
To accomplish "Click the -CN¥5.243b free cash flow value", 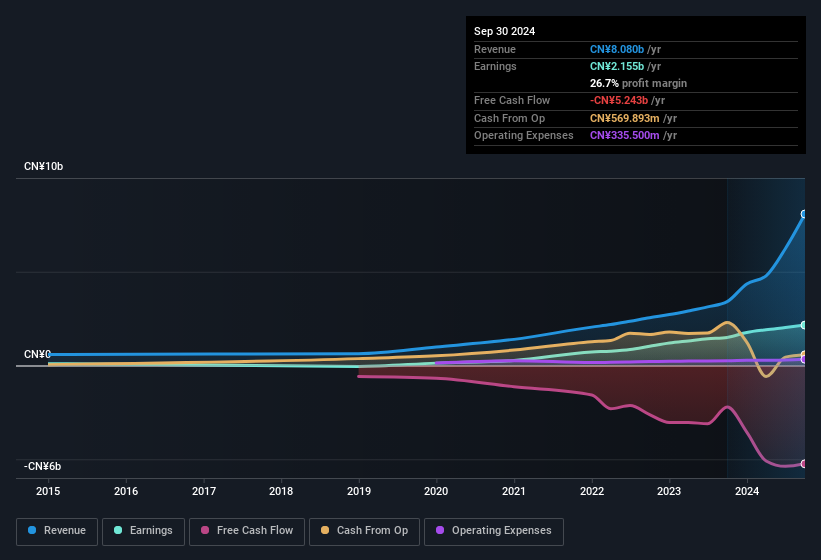I will pos(619,100).
